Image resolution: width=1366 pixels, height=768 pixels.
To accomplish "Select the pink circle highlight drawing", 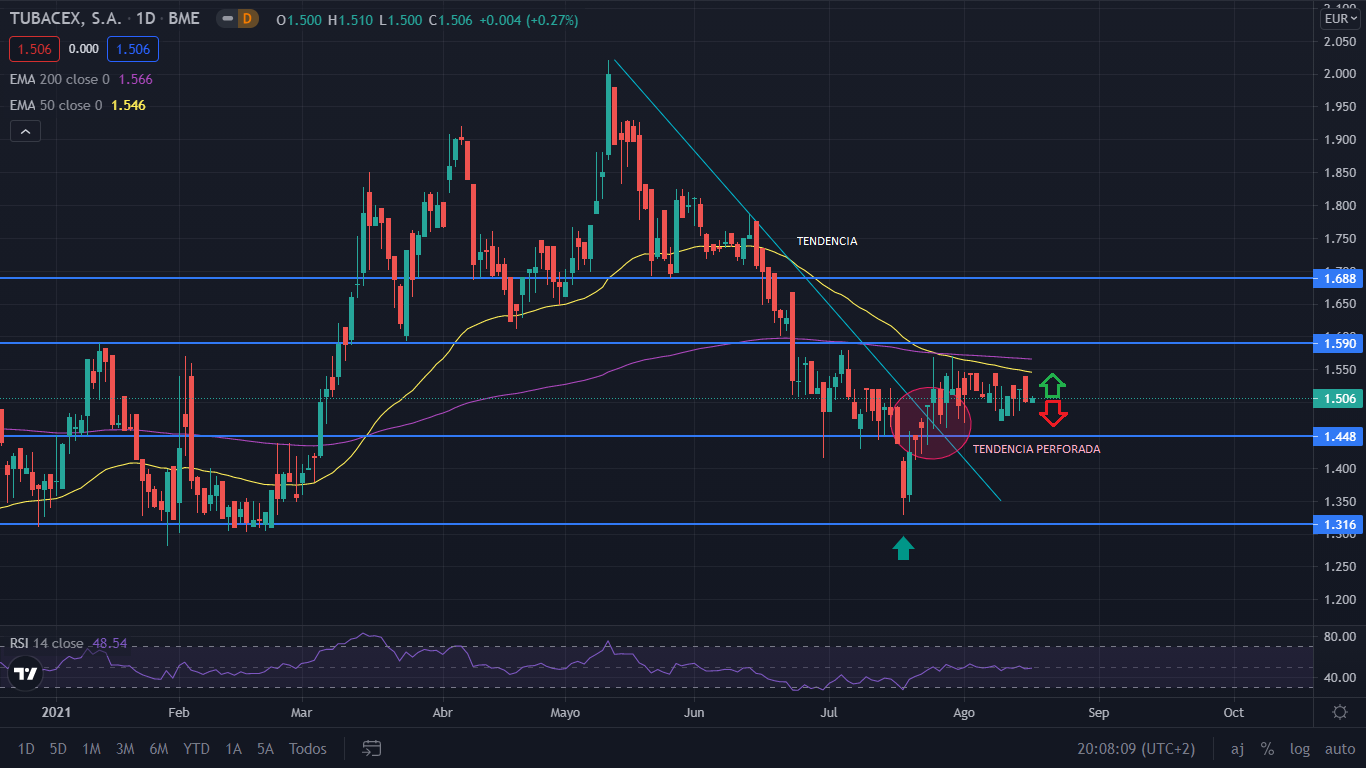I will click(x=930, y=422).
